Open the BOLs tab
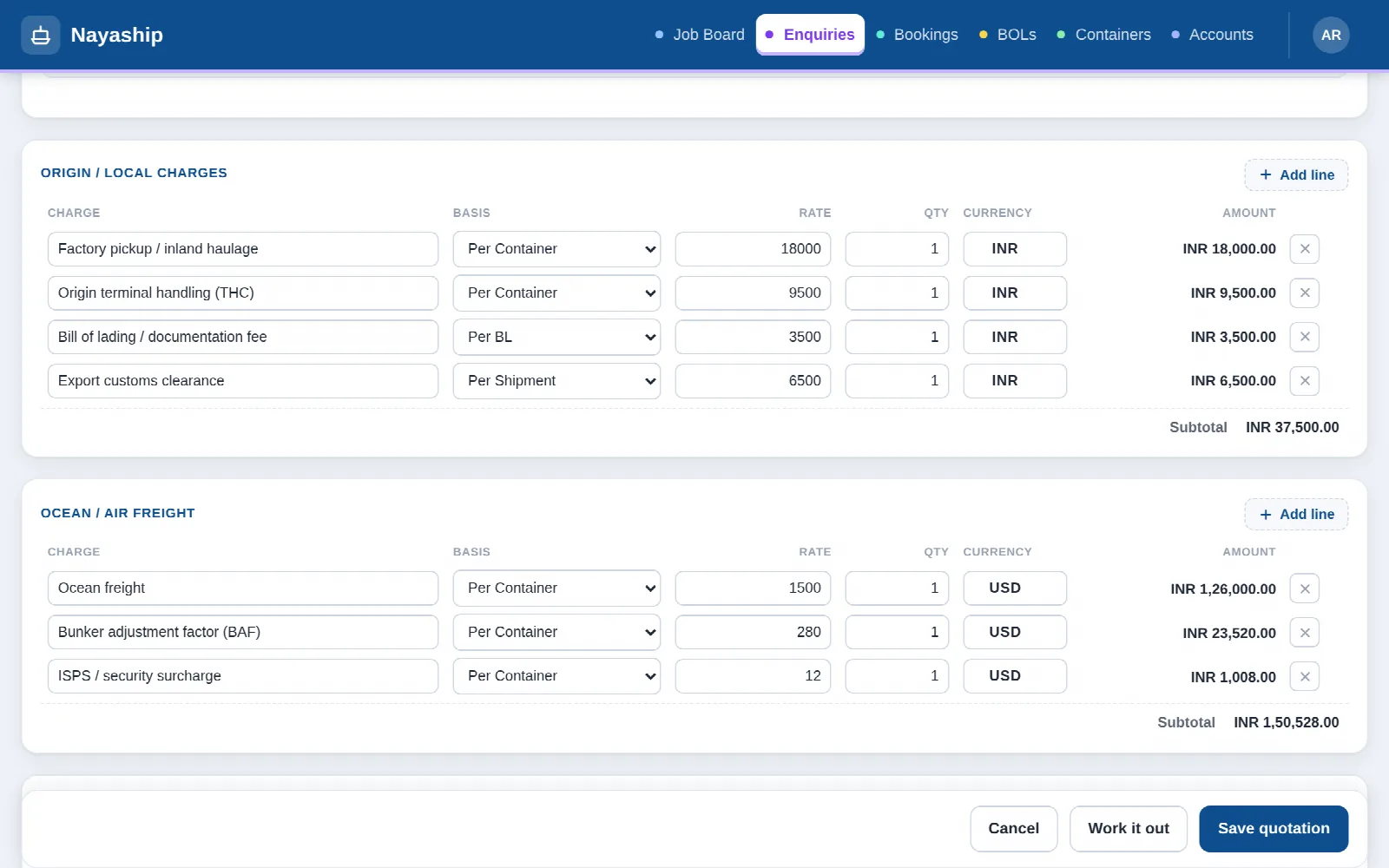This screenshot has height=868, width=1389. point(1008,35)
